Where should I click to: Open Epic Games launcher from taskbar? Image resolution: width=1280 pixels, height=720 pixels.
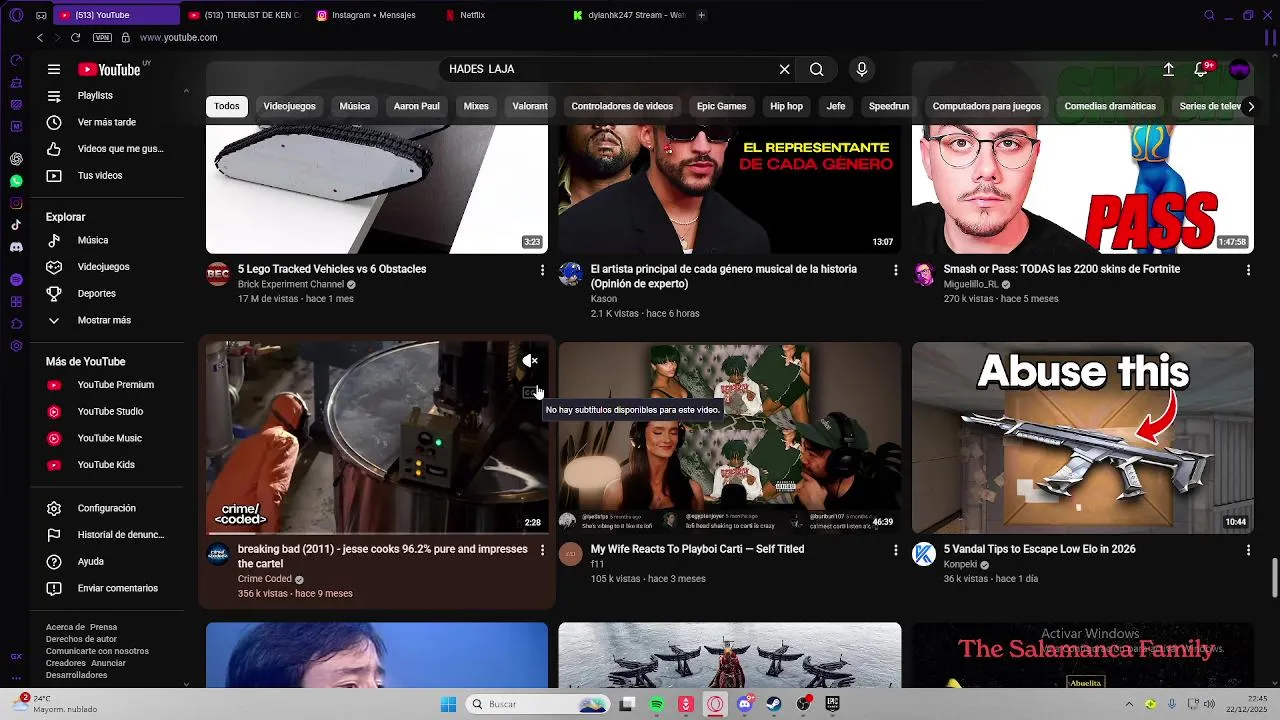click(x=832, y=704)
